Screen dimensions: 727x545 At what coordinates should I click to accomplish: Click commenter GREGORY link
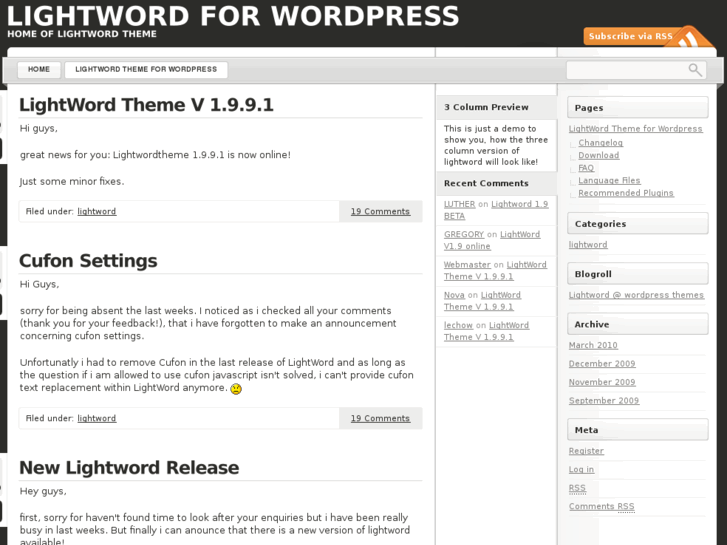[464, 234]
